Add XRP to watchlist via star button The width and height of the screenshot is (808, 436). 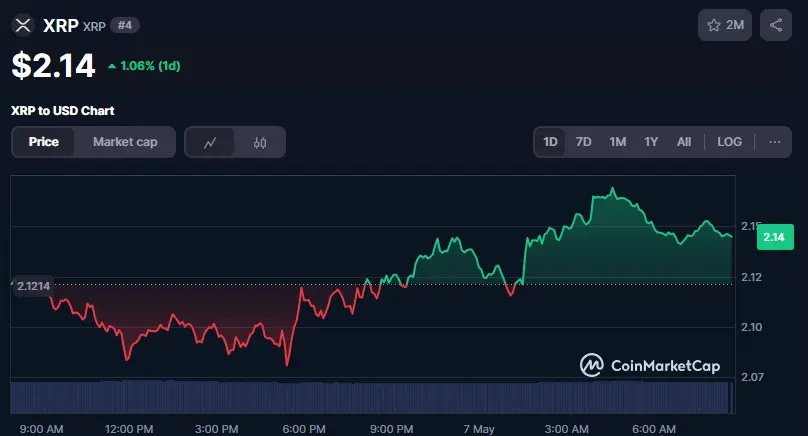coord(725,25)
